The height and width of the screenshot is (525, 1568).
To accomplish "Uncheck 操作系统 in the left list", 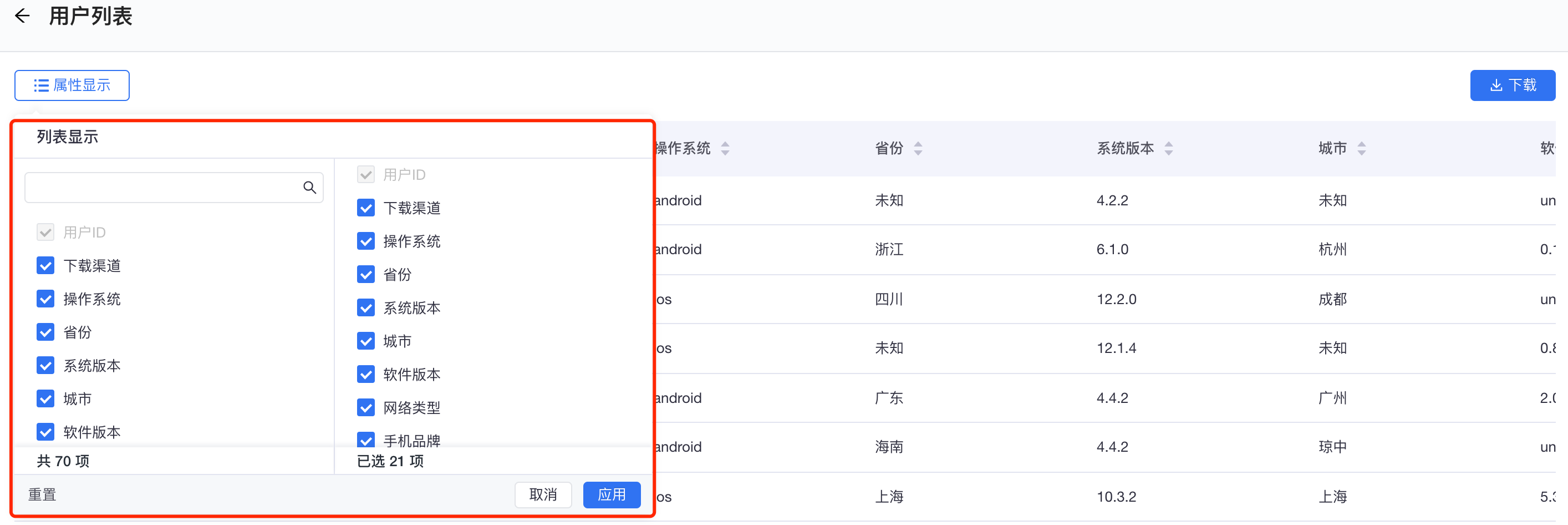I will pyautogui.click(x=45, y=299).
